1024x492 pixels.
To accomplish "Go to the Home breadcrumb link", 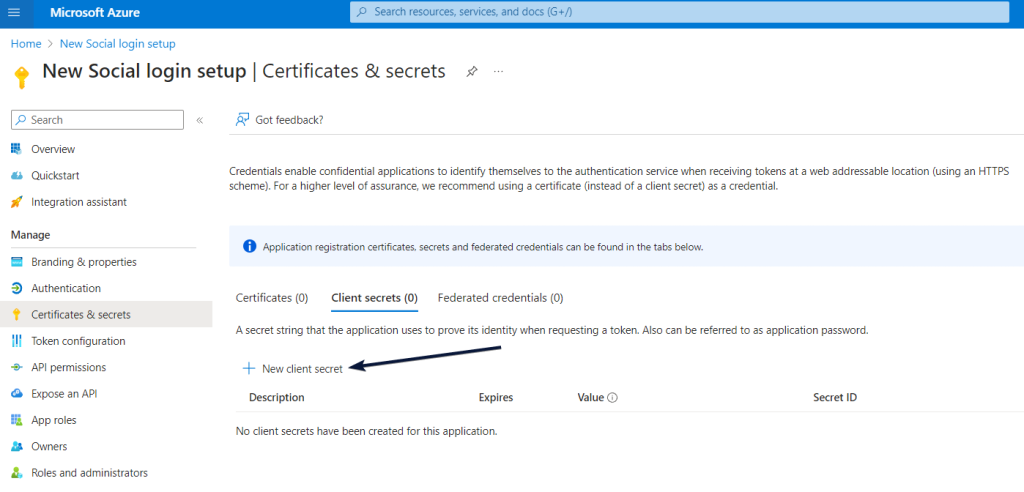I will 26,44.
